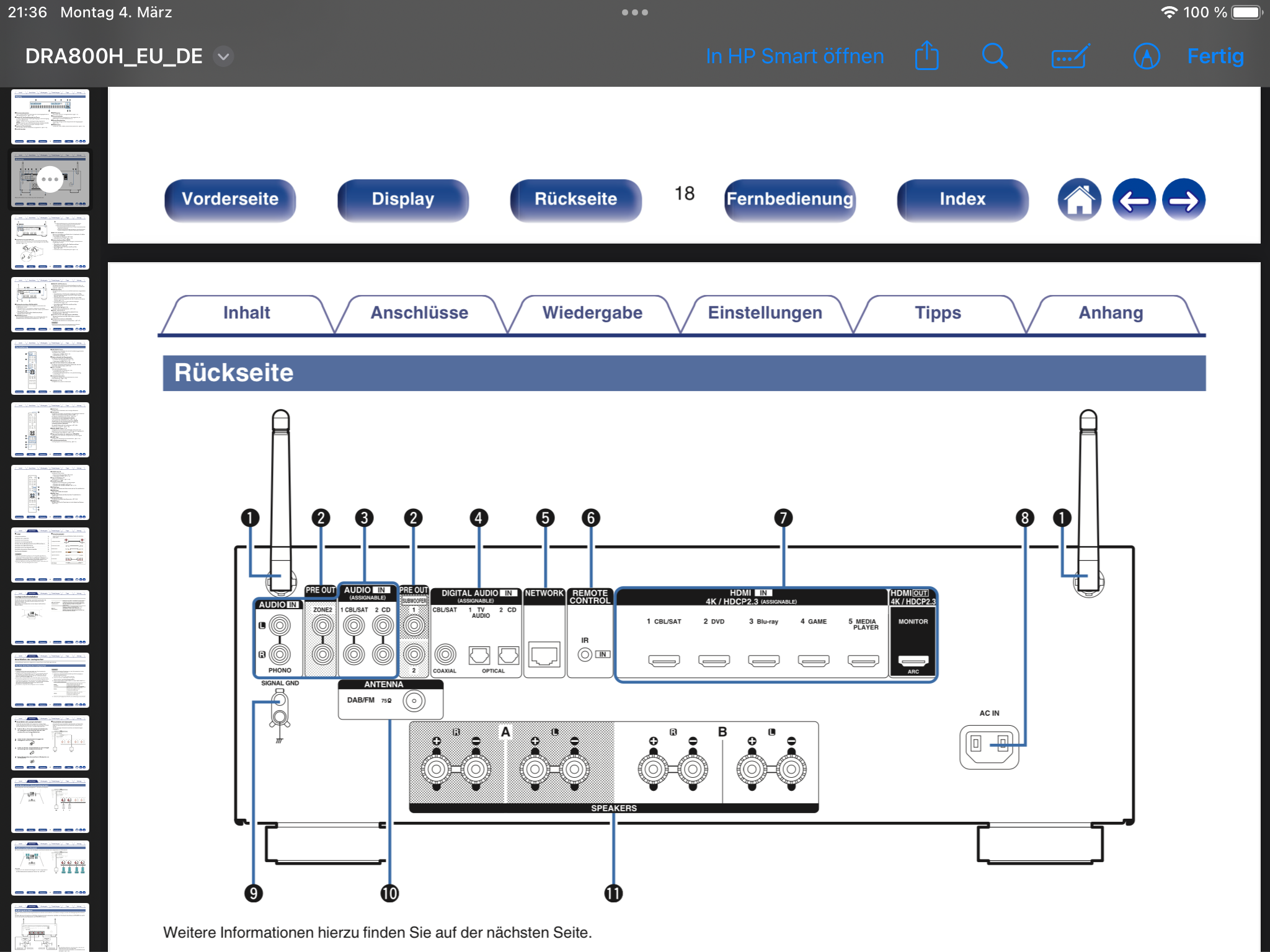Image resolution: width=1270 pixels, height=952 pixels.
Task: Tap the three dots on selected thumbnail
Action: point(50,180)
